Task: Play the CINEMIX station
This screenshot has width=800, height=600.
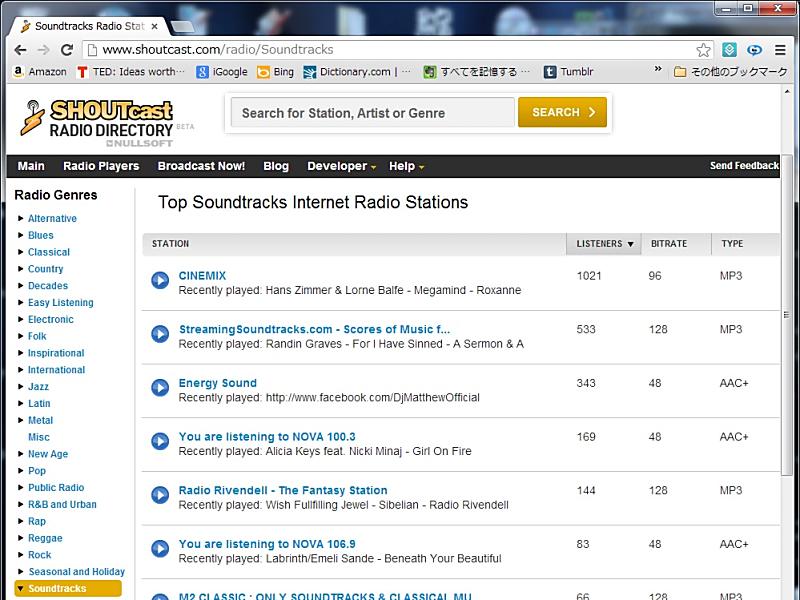Action: pos(160,280)
